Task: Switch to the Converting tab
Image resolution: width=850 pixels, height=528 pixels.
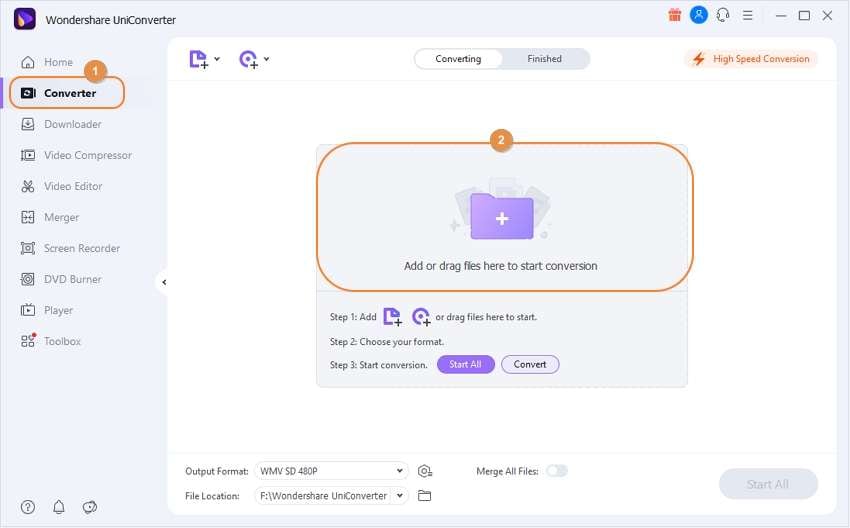Action: tap(458, 59)
